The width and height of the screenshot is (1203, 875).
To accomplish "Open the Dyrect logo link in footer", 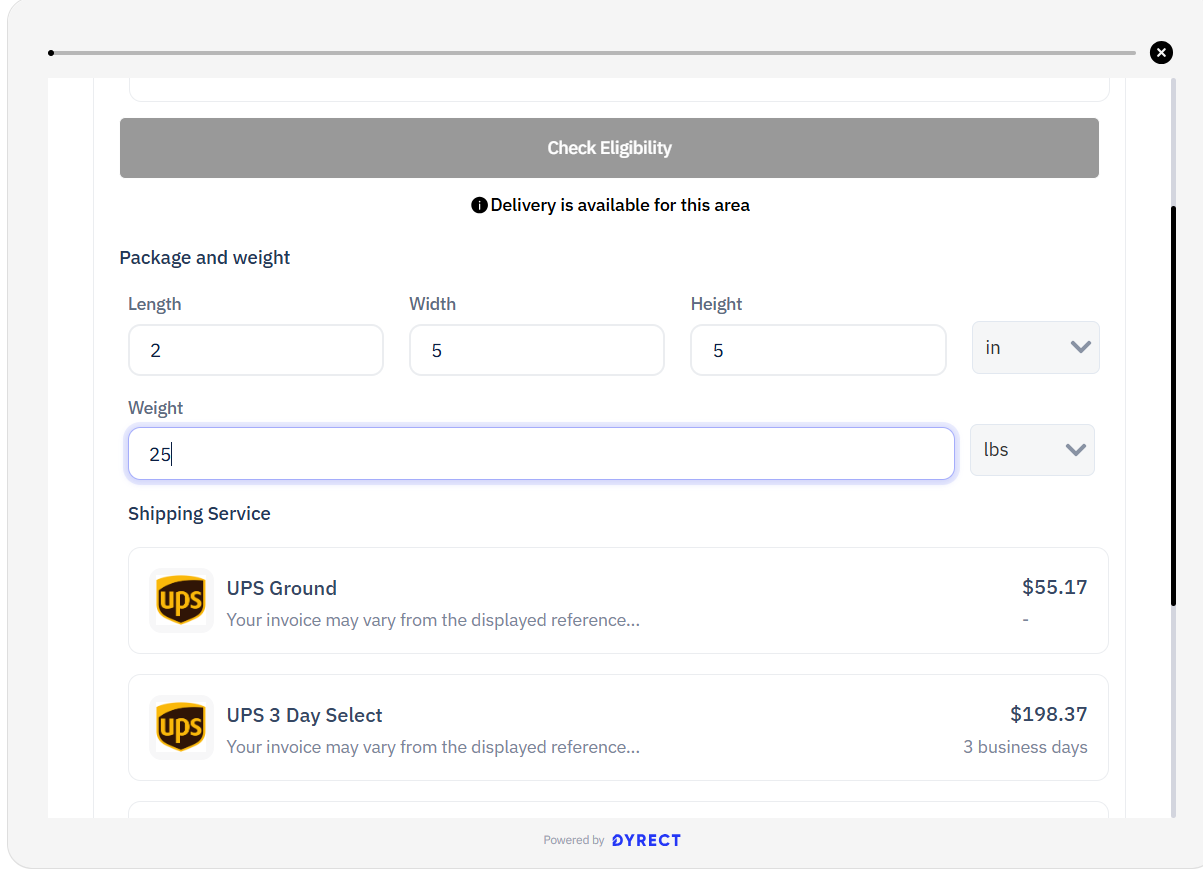I will pos(646,840).
